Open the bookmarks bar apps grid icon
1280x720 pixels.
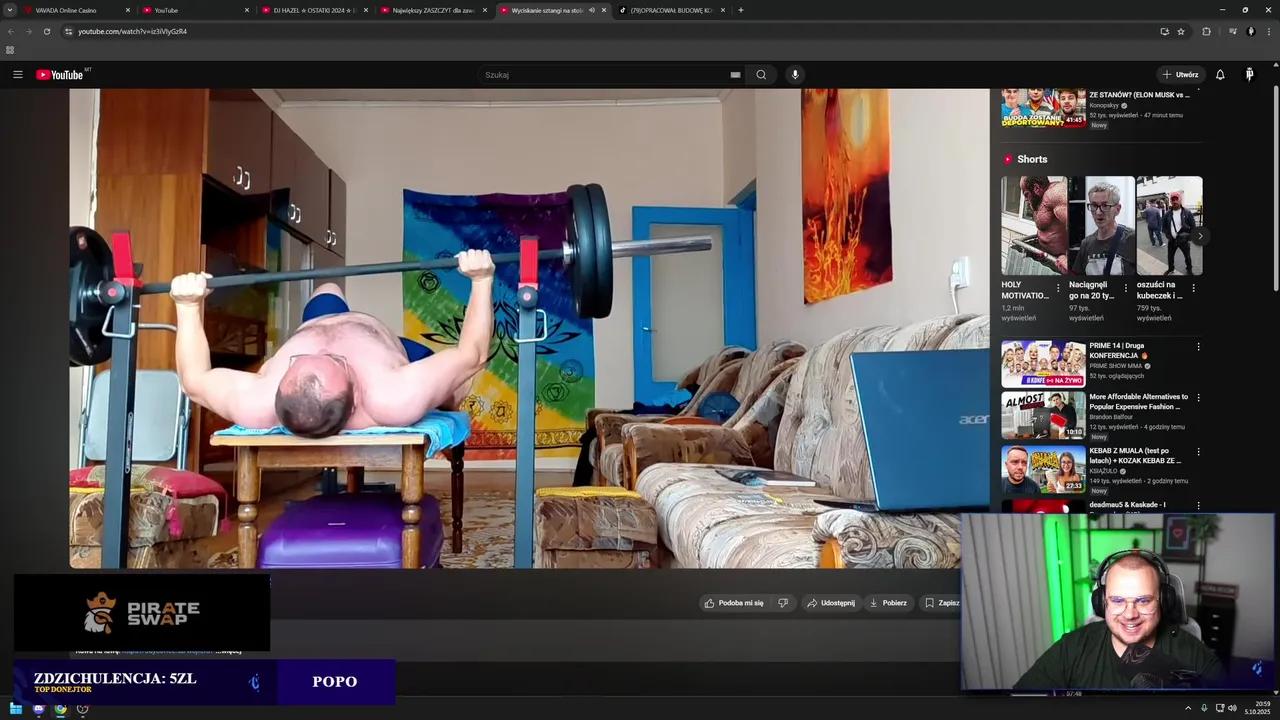10,50
